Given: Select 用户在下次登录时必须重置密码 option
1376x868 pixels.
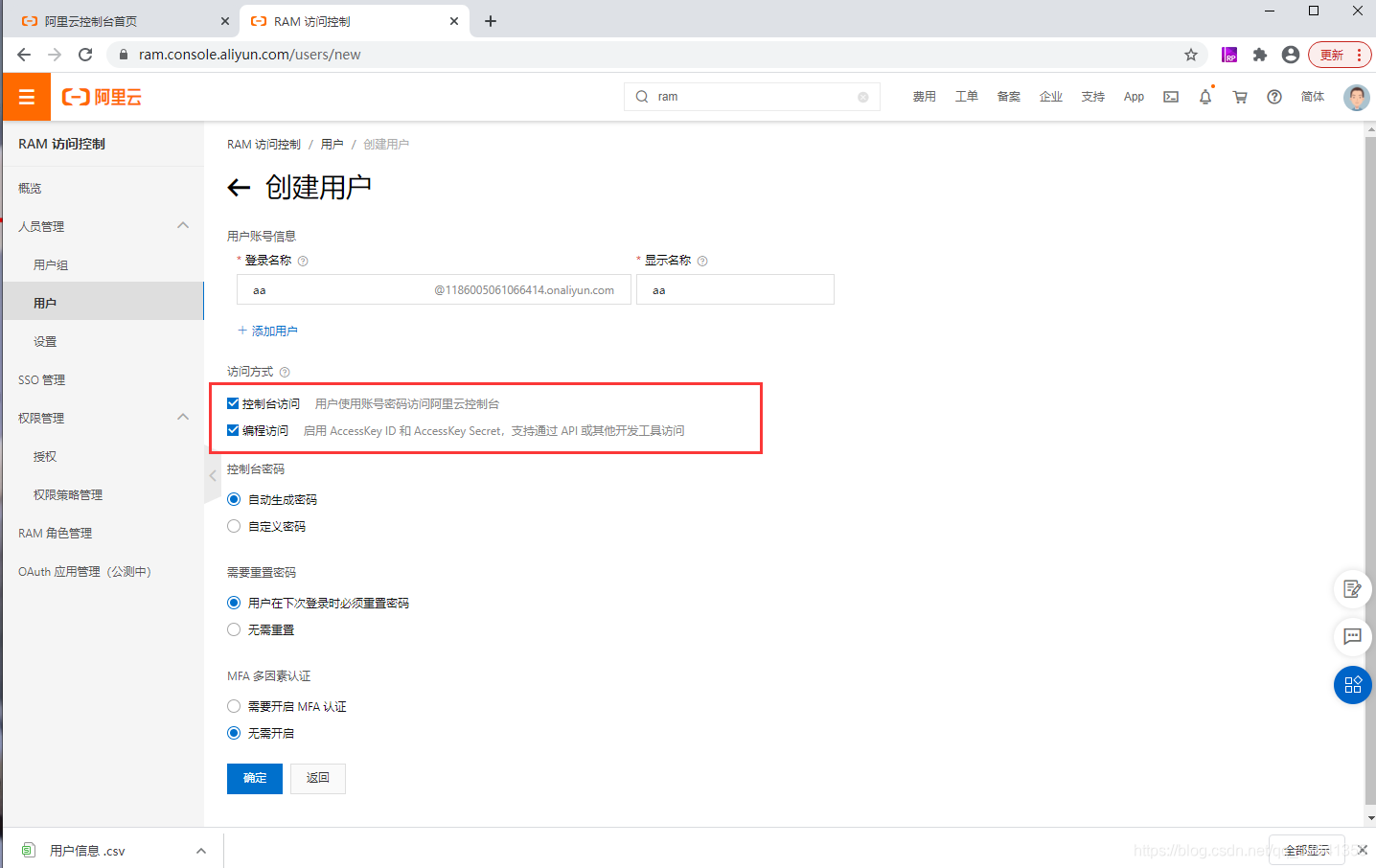Looking at the screenshot, I should click(x=234, y=603).
